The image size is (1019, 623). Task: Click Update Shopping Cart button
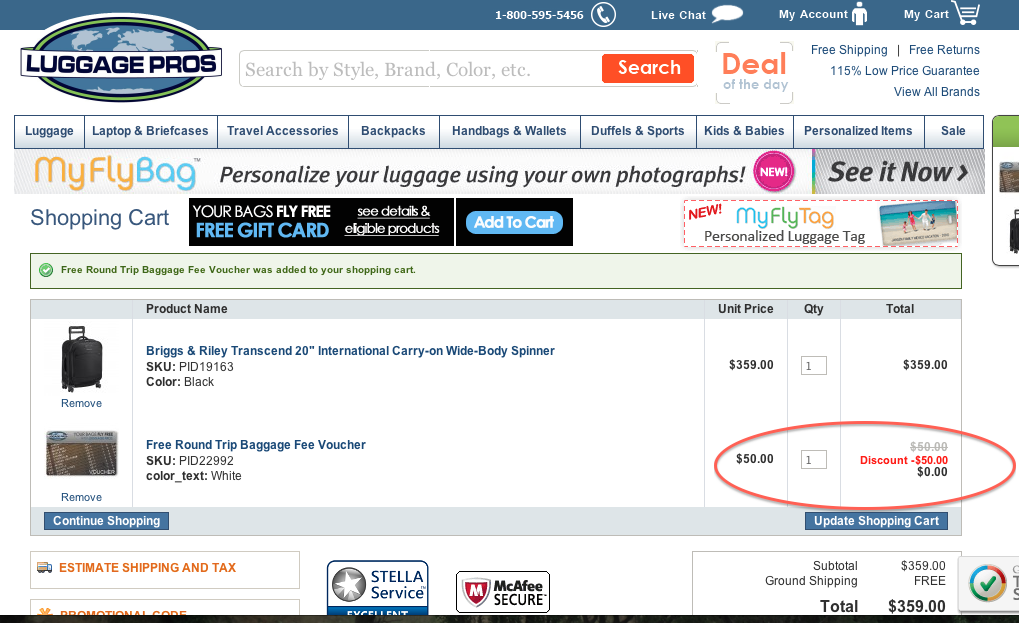tap(876, 521)
